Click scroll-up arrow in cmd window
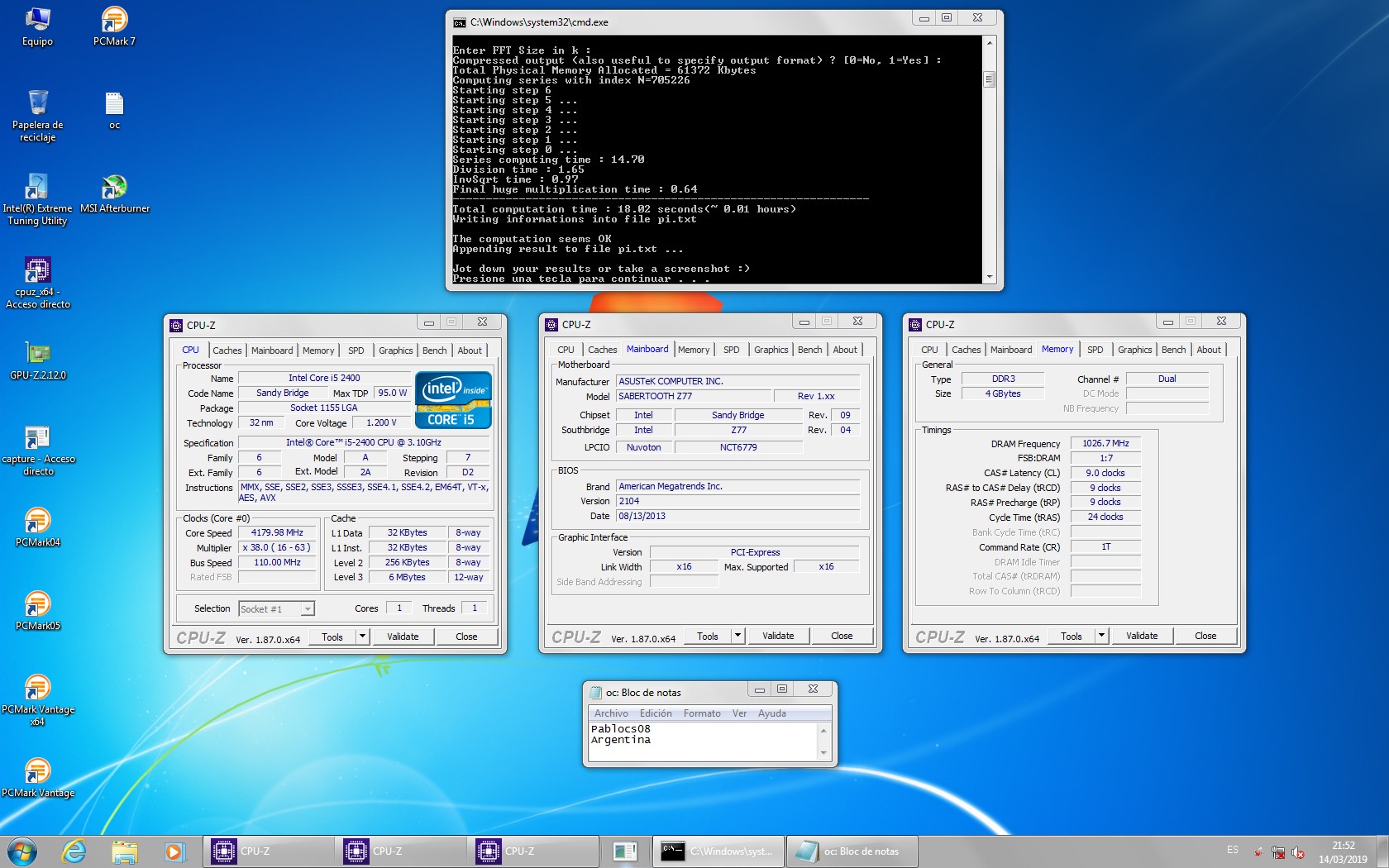This screenshot has width=1389, height=868. point(989,42)
